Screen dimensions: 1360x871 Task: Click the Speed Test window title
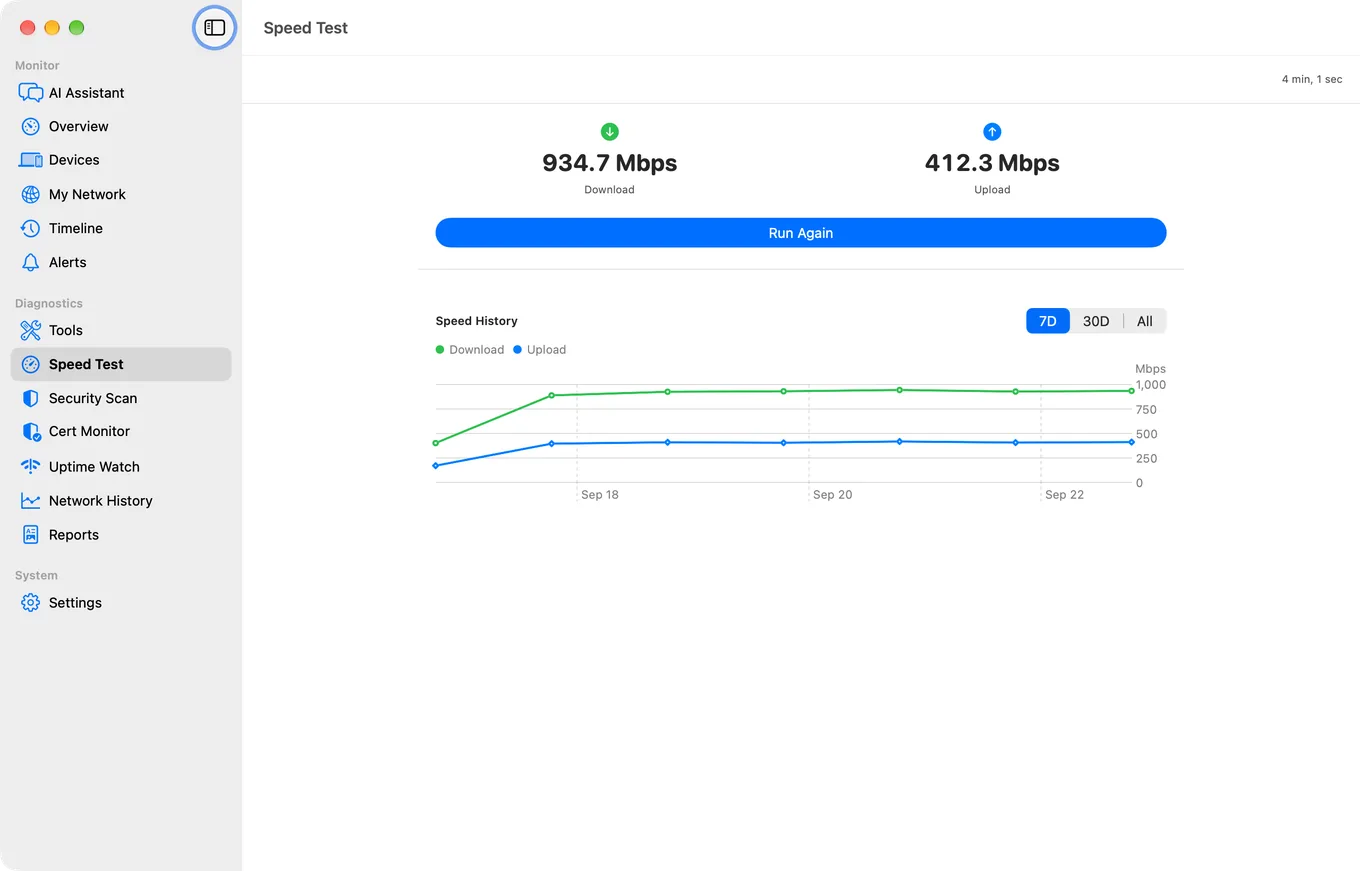(x=306, y=28)
